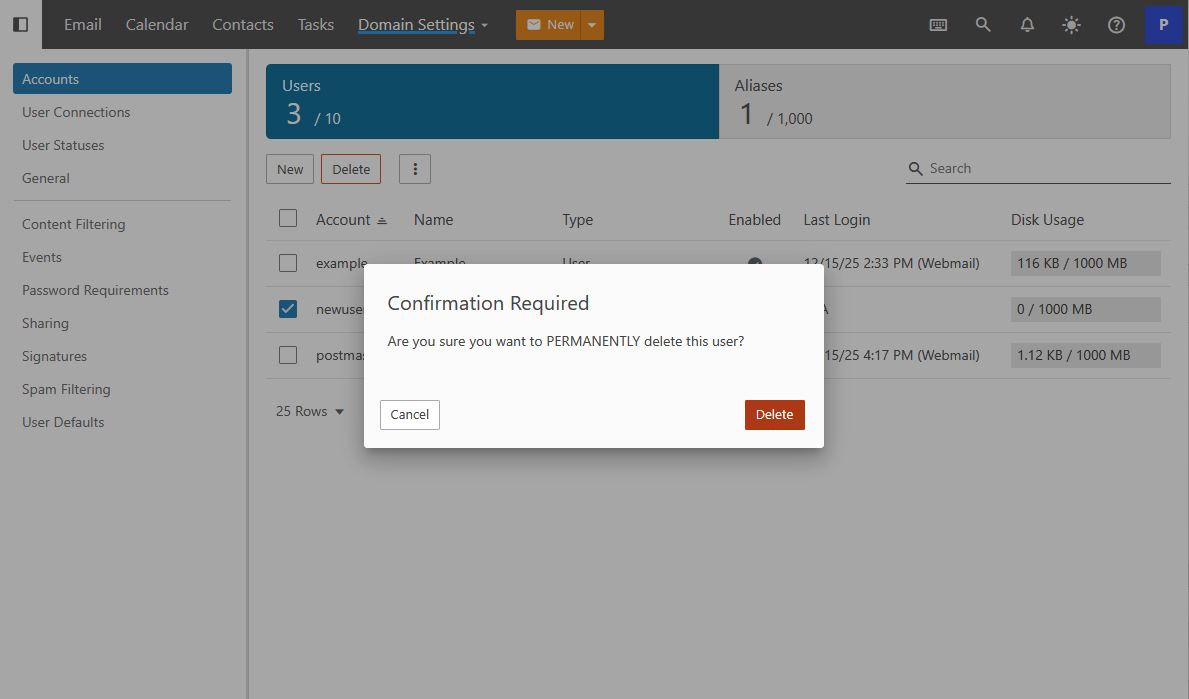Uncheck the newuser row checkbox
1189x699 pixels.
tap(288, 309)
